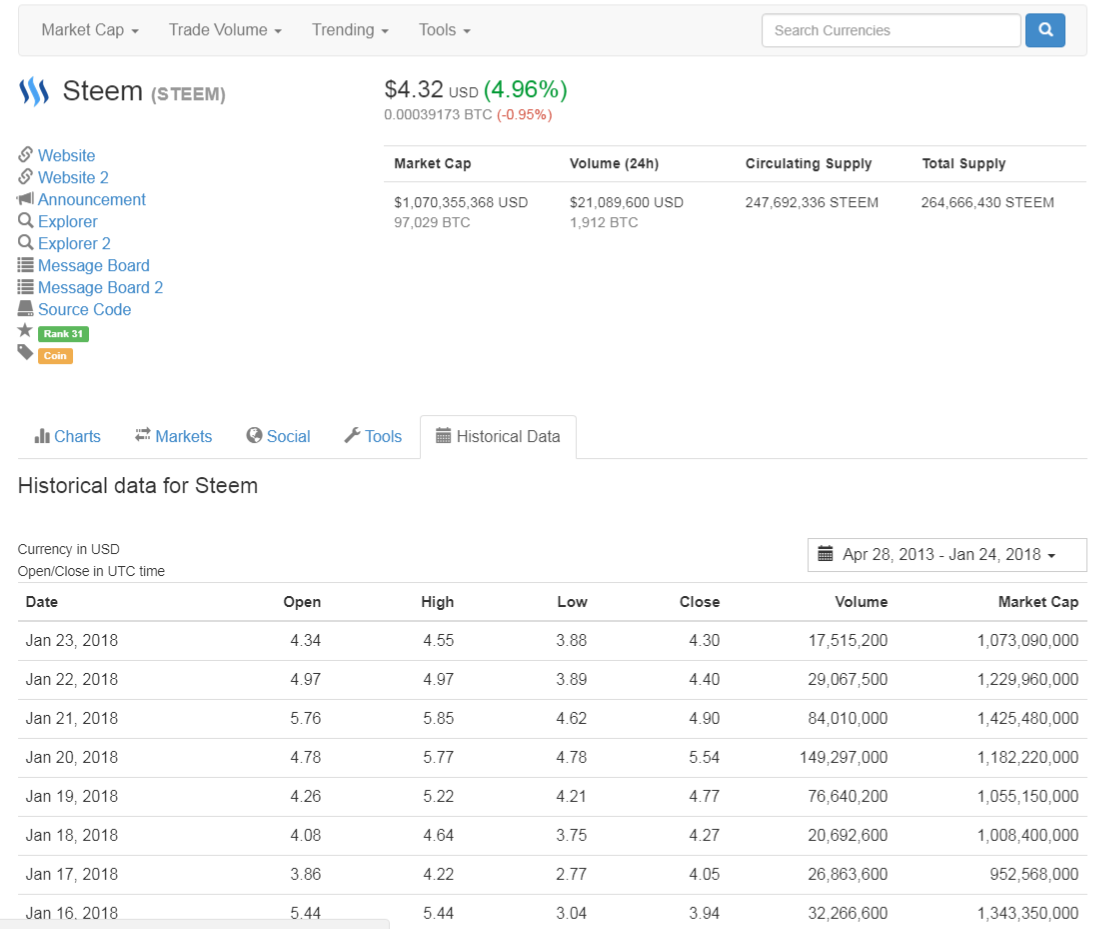Screen dimensions: 1110x929
Task: Switch to the Markets tab
Action: (x=174, y=436)
